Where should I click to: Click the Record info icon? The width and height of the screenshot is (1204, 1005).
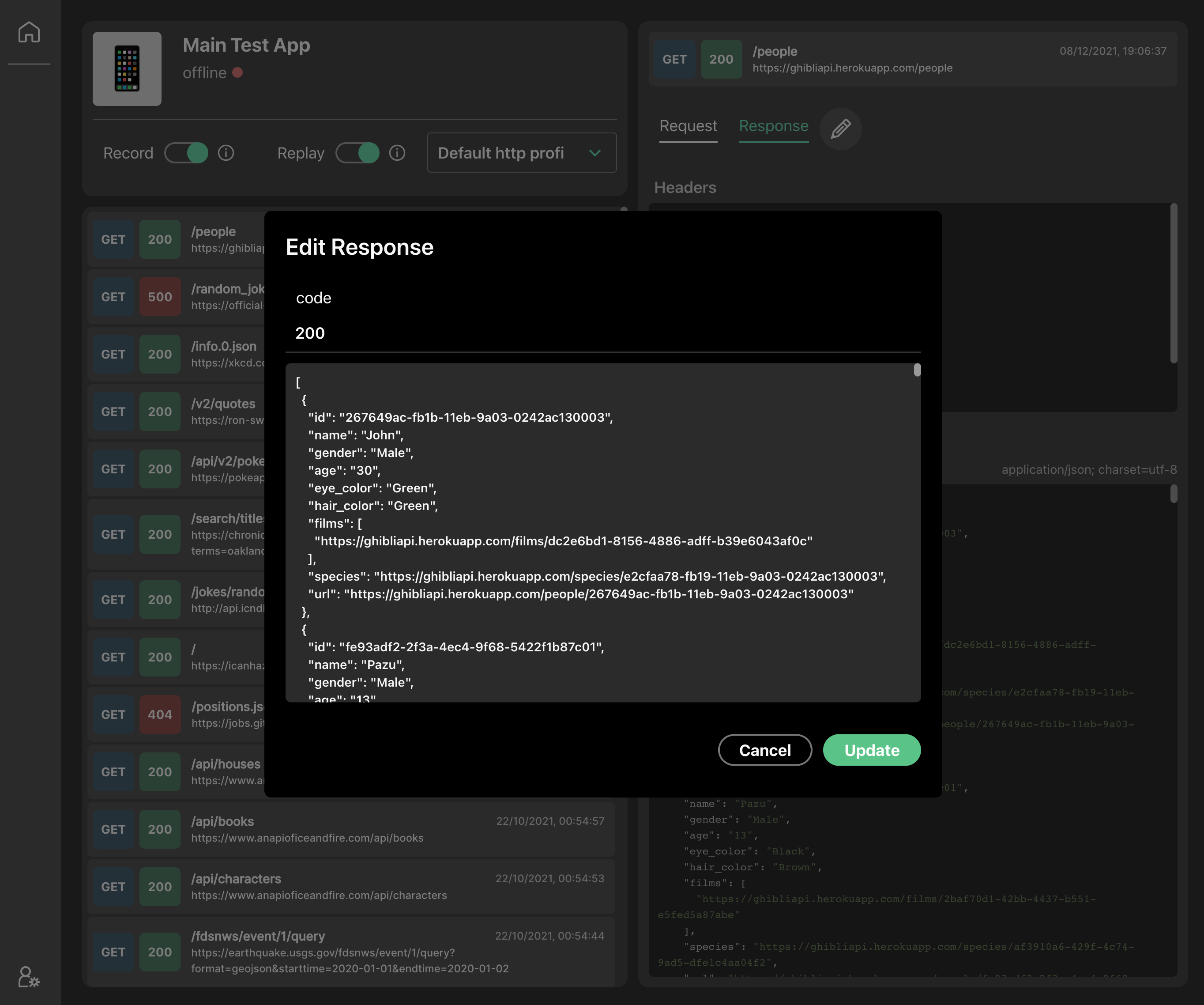tap(226, 153)
